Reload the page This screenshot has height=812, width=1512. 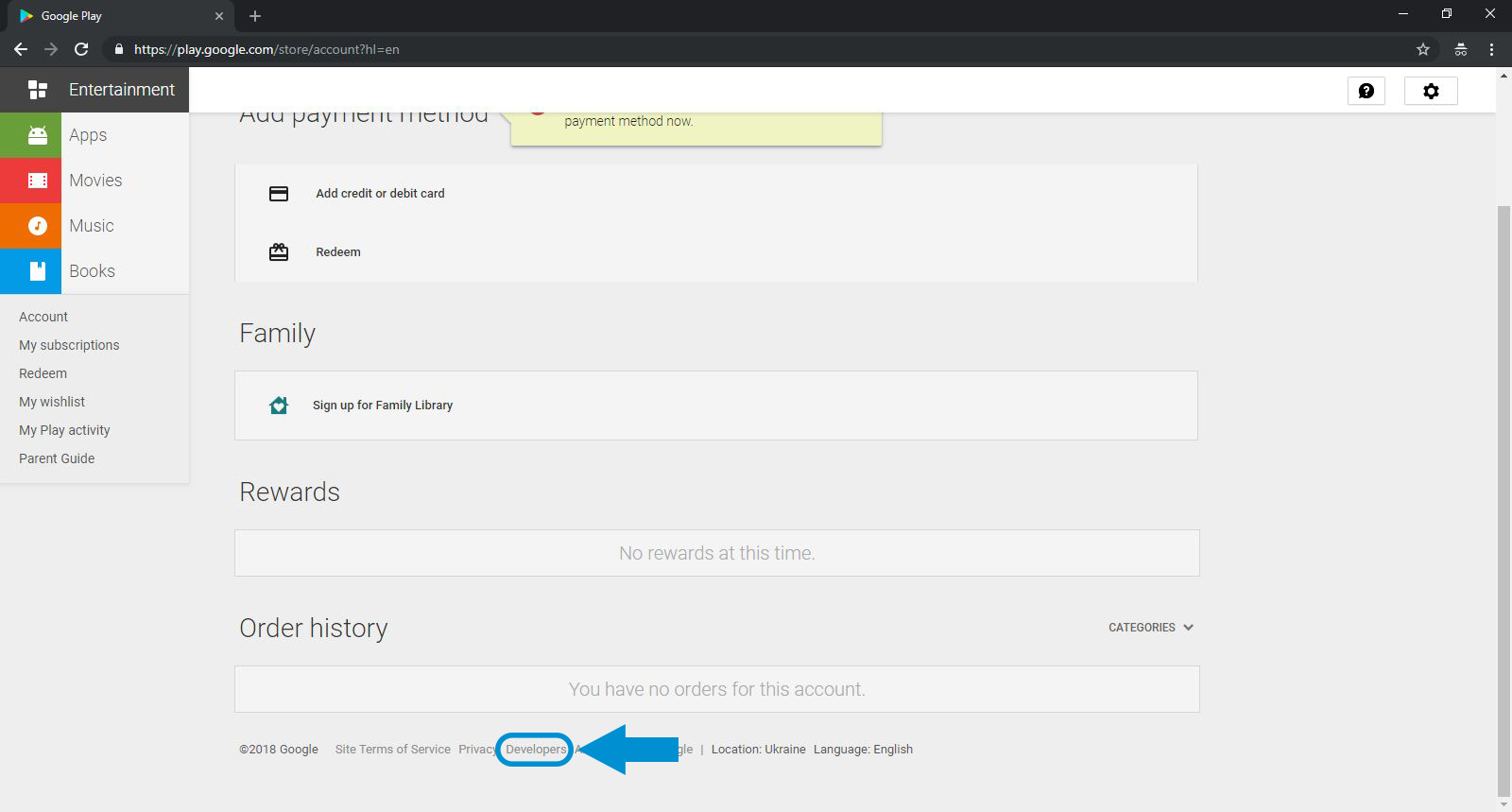[81, 49]
